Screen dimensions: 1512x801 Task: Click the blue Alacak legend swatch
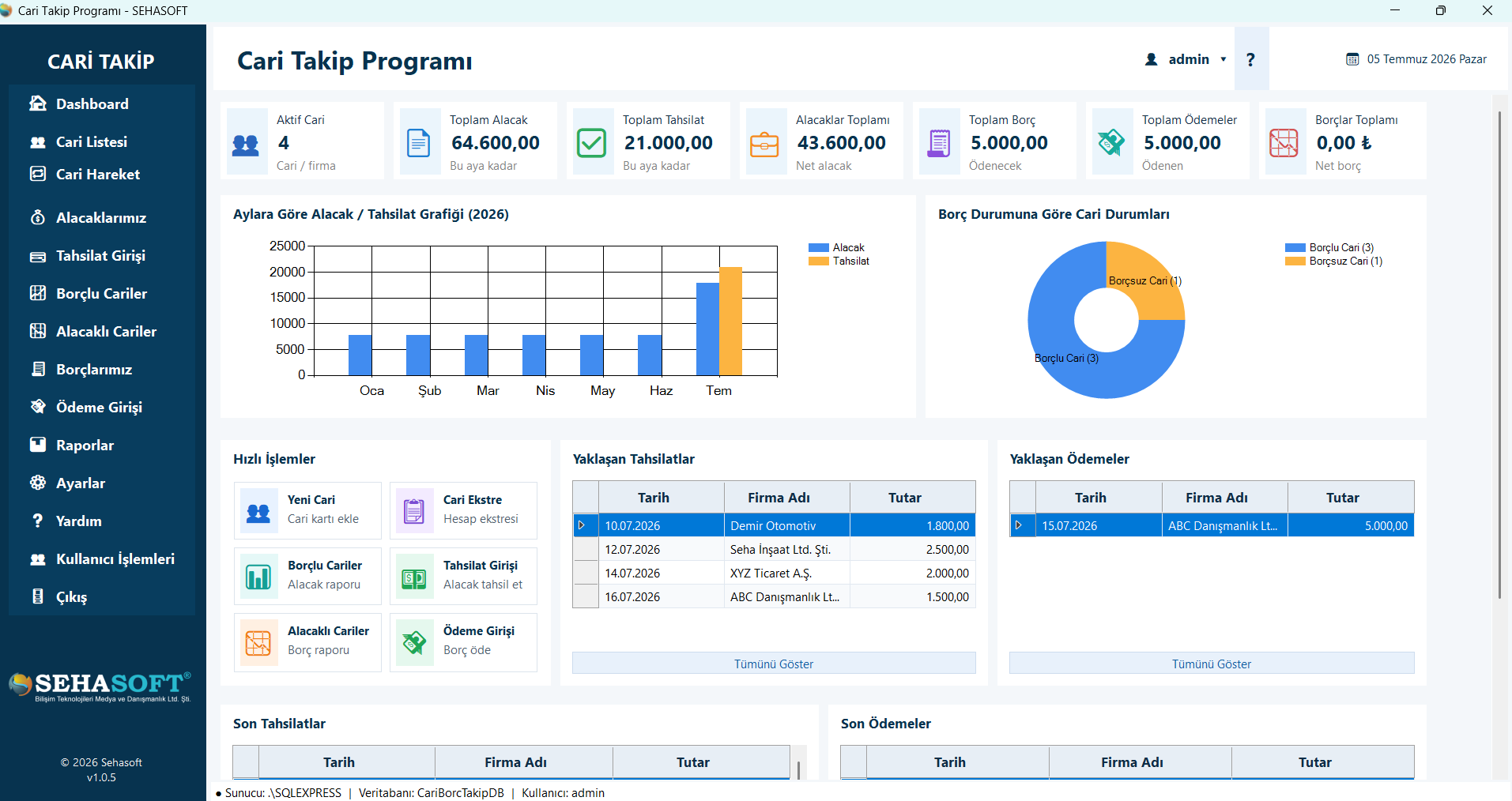(x=819, y=248)
